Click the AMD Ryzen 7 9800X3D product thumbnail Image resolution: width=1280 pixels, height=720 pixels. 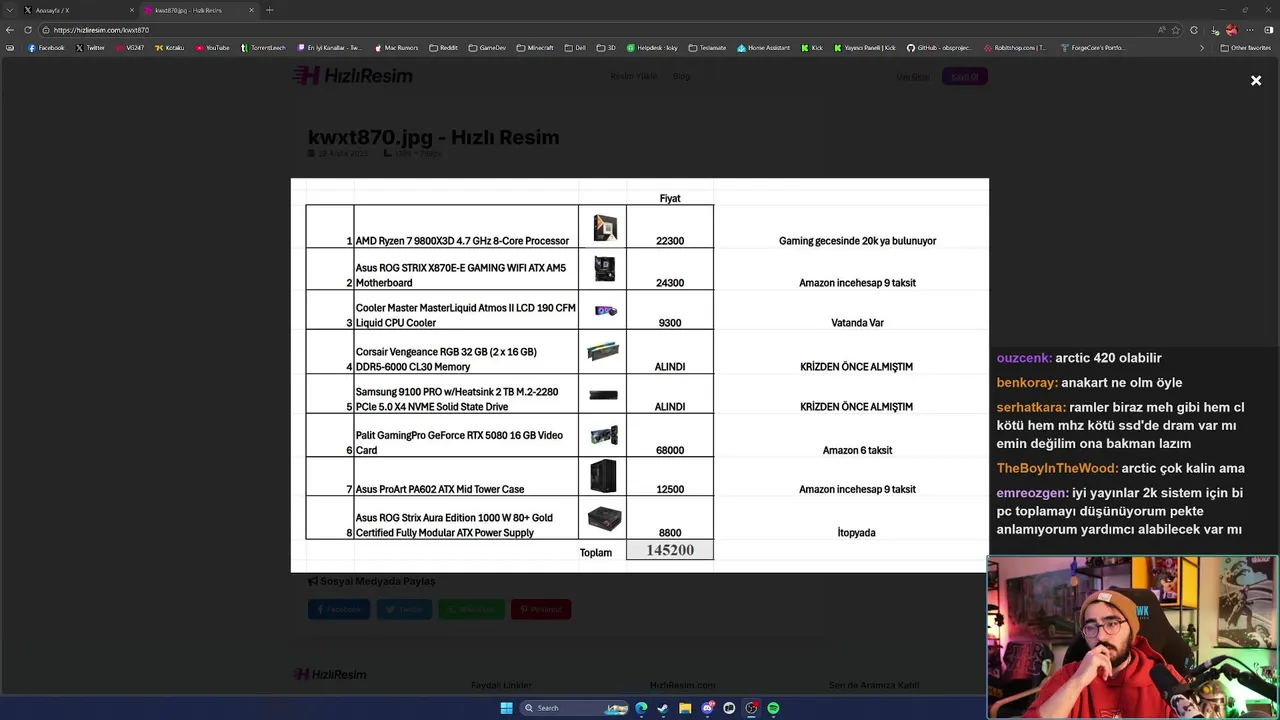pyautogui.click(x=604, y=228)
